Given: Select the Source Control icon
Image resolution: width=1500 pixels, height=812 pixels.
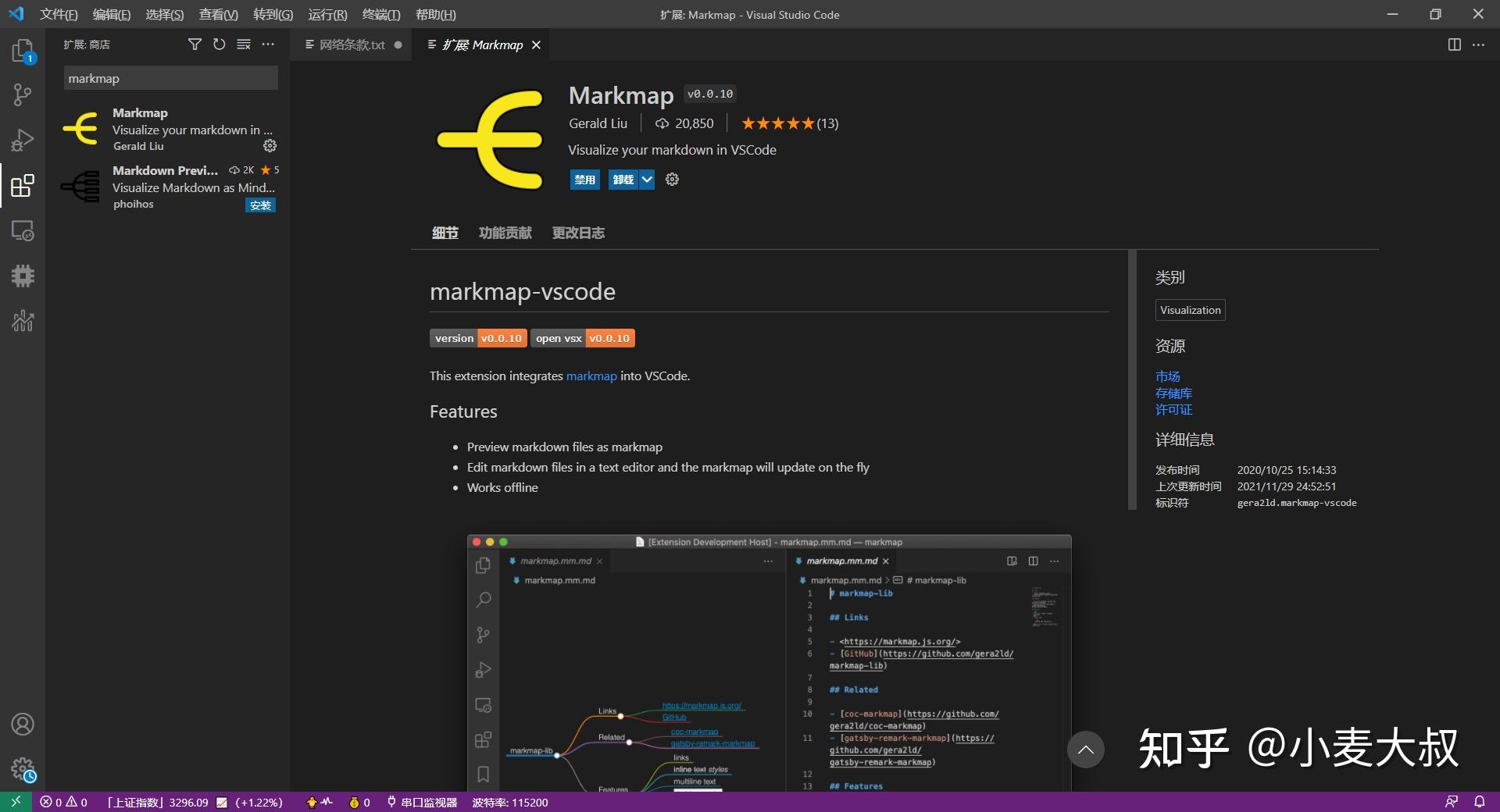Looking at the screenshot, I should pos(23,94).
